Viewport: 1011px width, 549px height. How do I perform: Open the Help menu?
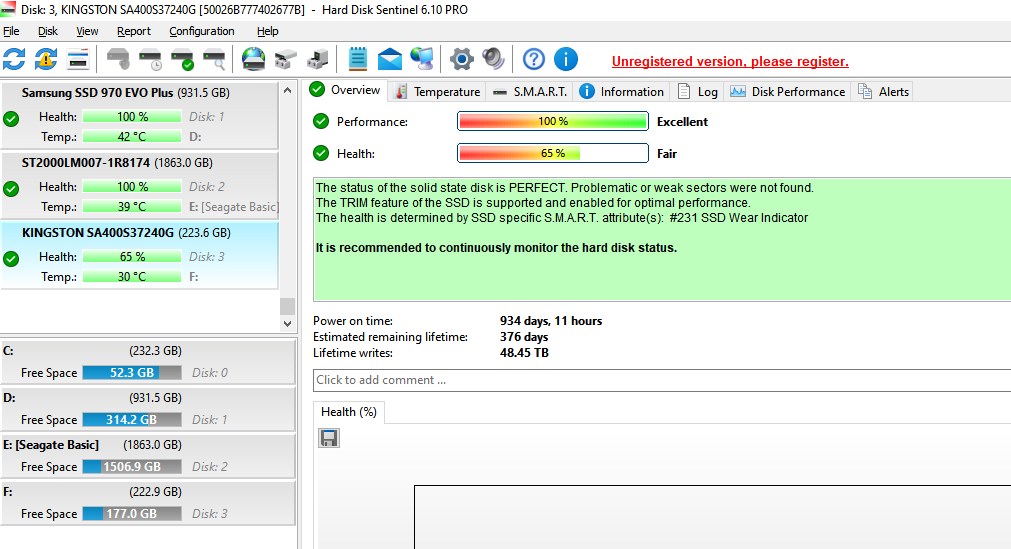click(x=268, y=31)
